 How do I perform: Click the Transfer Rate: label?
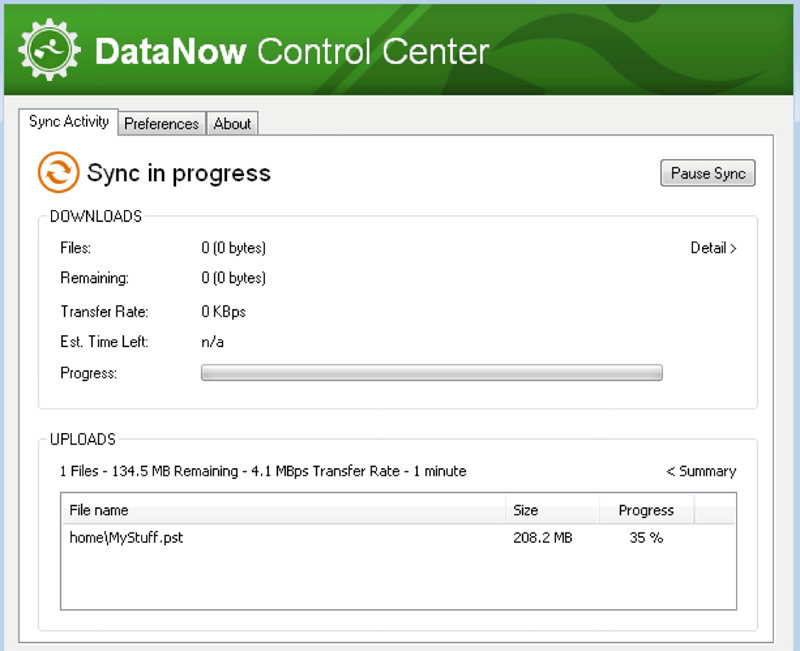click(104, 312)
